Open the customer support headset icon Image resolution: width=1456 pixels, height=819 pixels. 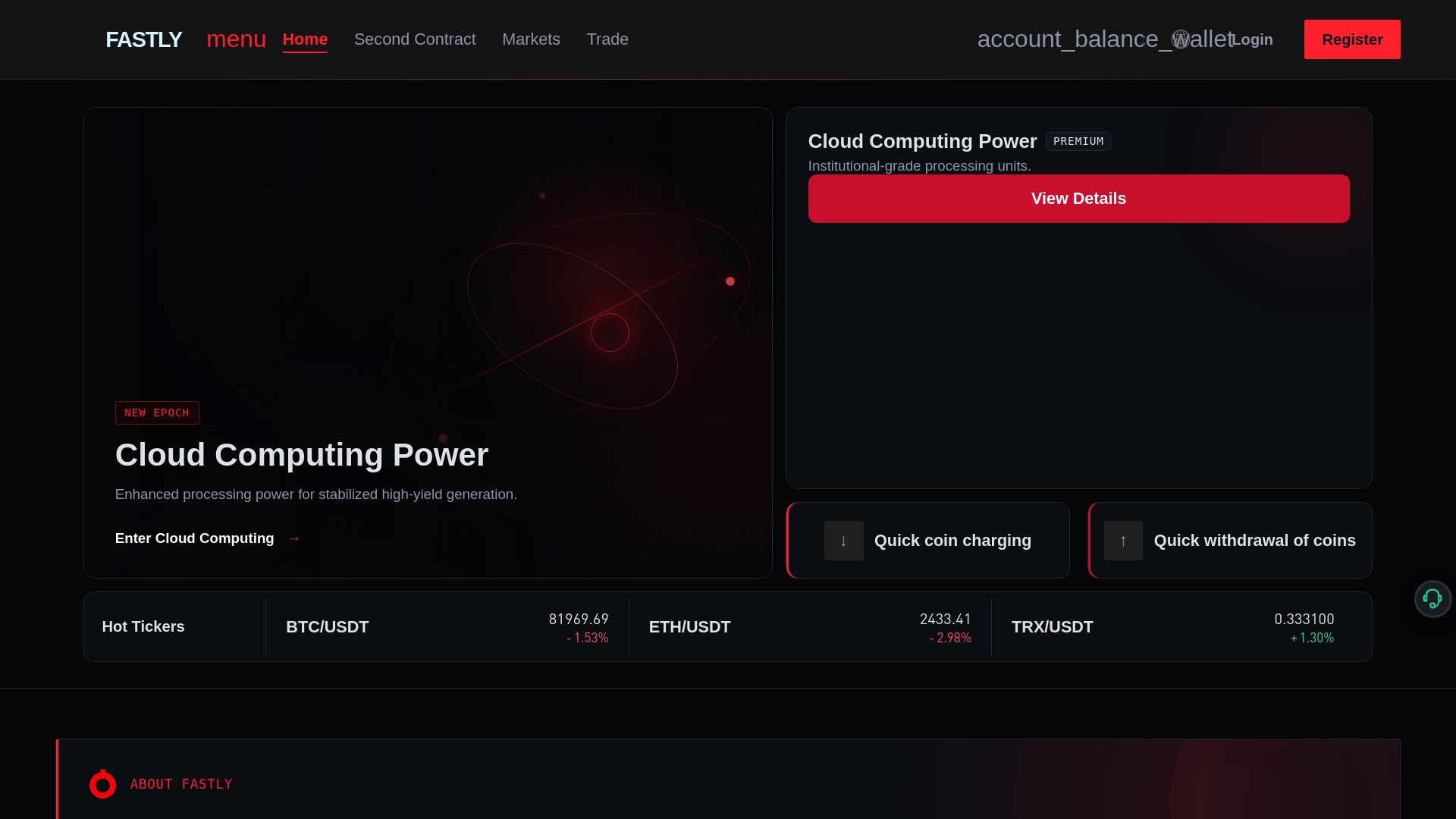coord(1432,599)
